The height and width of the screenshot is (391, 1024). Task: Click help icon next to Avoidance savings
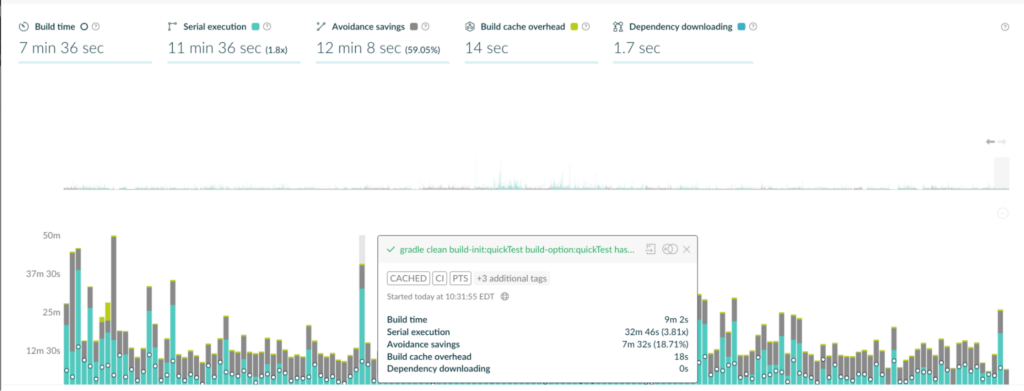426,27
